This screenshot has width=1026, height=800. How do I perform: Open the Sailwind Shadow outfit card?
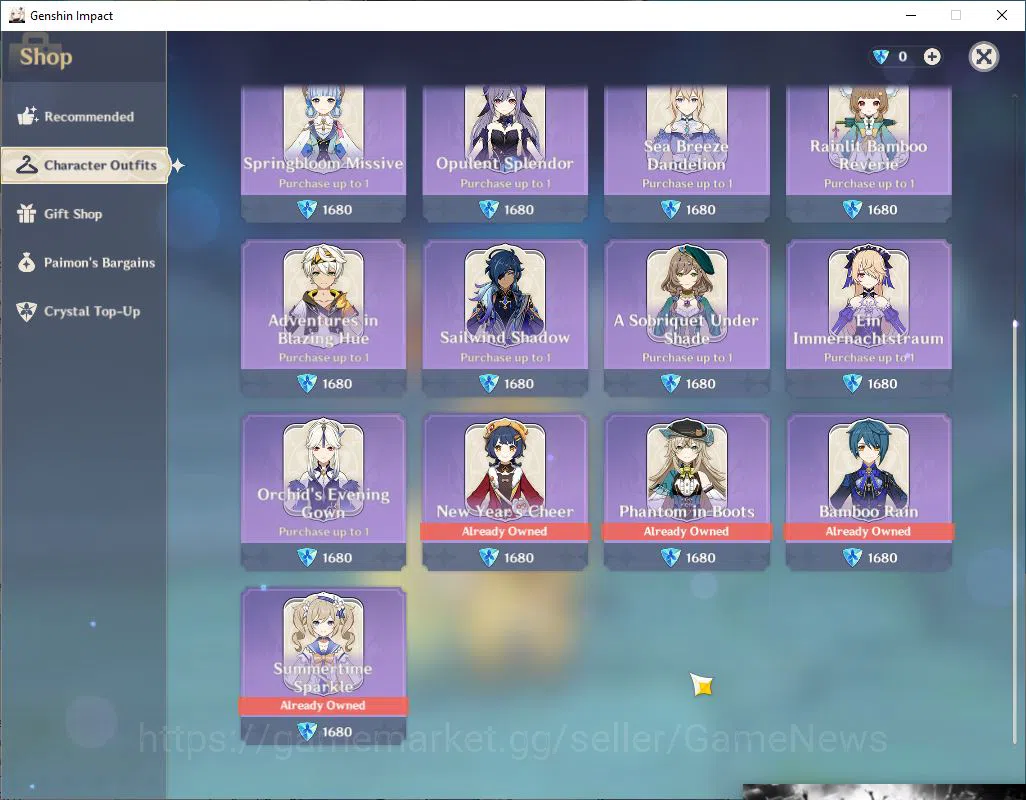(505, 318)
